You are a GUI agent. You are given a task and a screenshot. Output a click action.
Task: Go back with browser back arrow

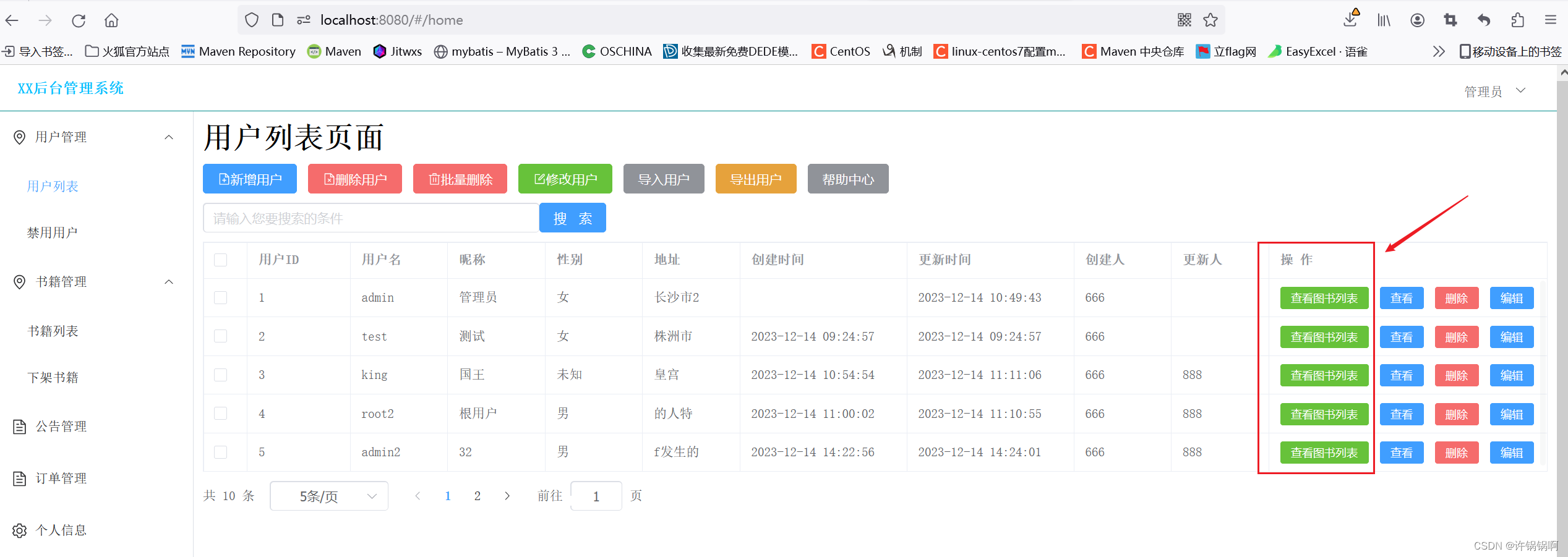click(x=12, y=20)
